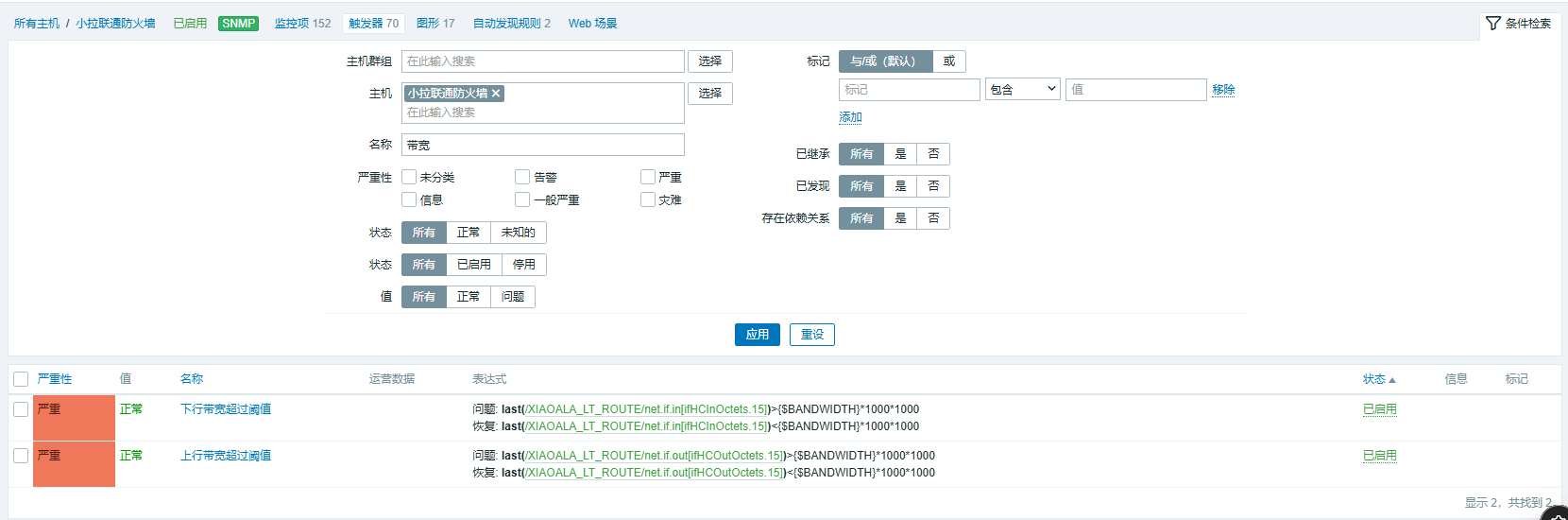Set 已发现 filter to 否
The image size is (1568, 520).
pyautogui.click(x=933, y=186)
